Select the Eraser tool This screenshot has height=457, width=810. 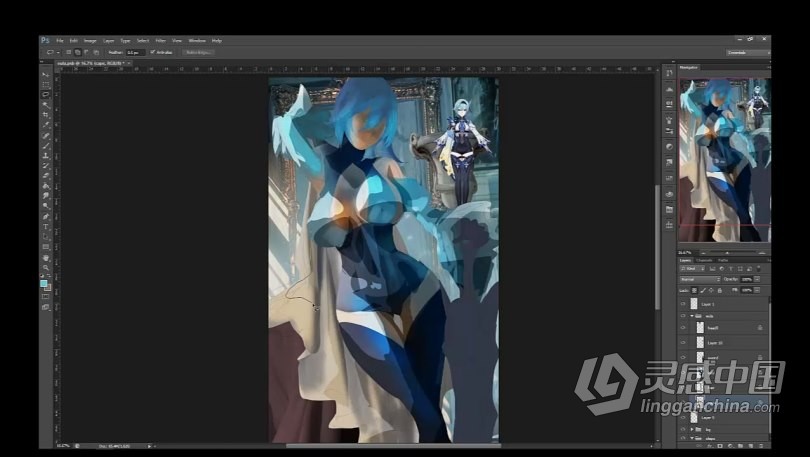[x=45, y=176]
